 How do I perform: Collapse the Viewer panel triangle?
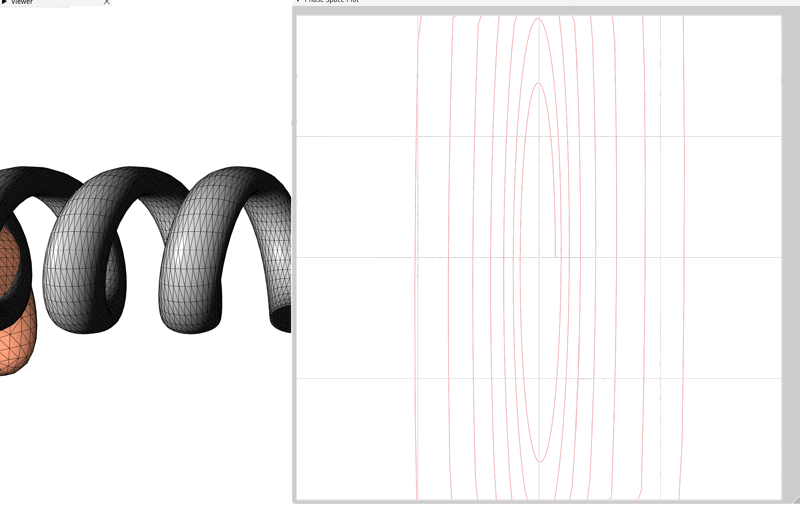pyautogui.click(x=4, y=2)
